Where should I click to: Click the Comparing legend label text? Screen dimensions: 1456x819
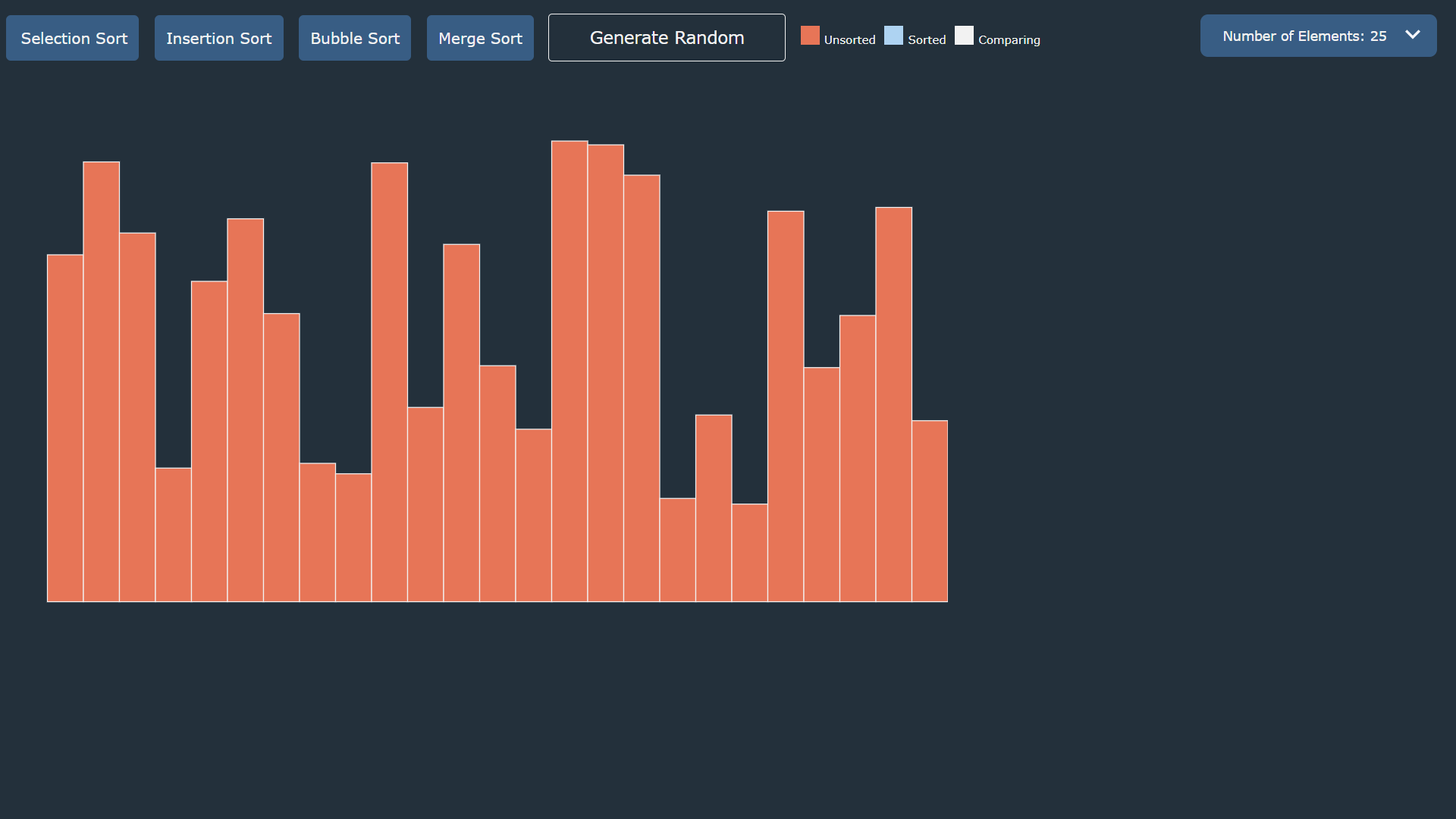pos(1009,40)
